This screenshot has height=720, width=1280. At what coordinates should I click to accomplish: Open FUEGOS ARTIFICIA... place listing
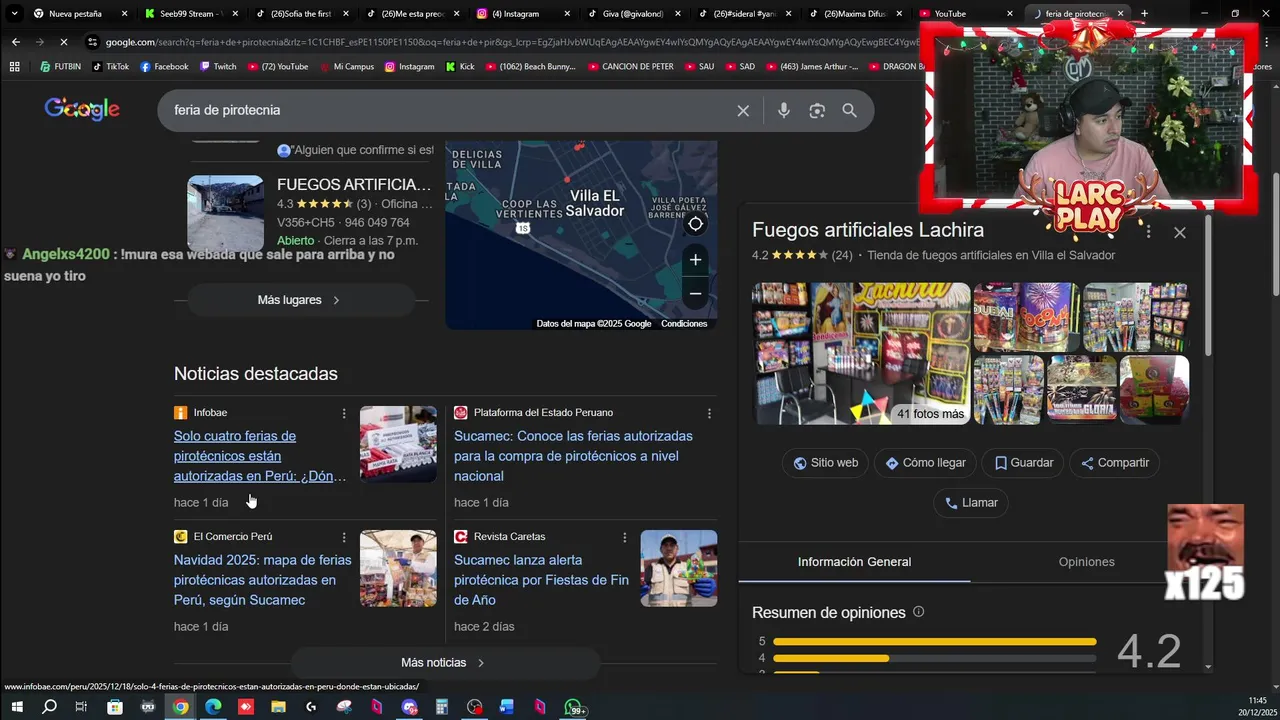tap(354, 185)
